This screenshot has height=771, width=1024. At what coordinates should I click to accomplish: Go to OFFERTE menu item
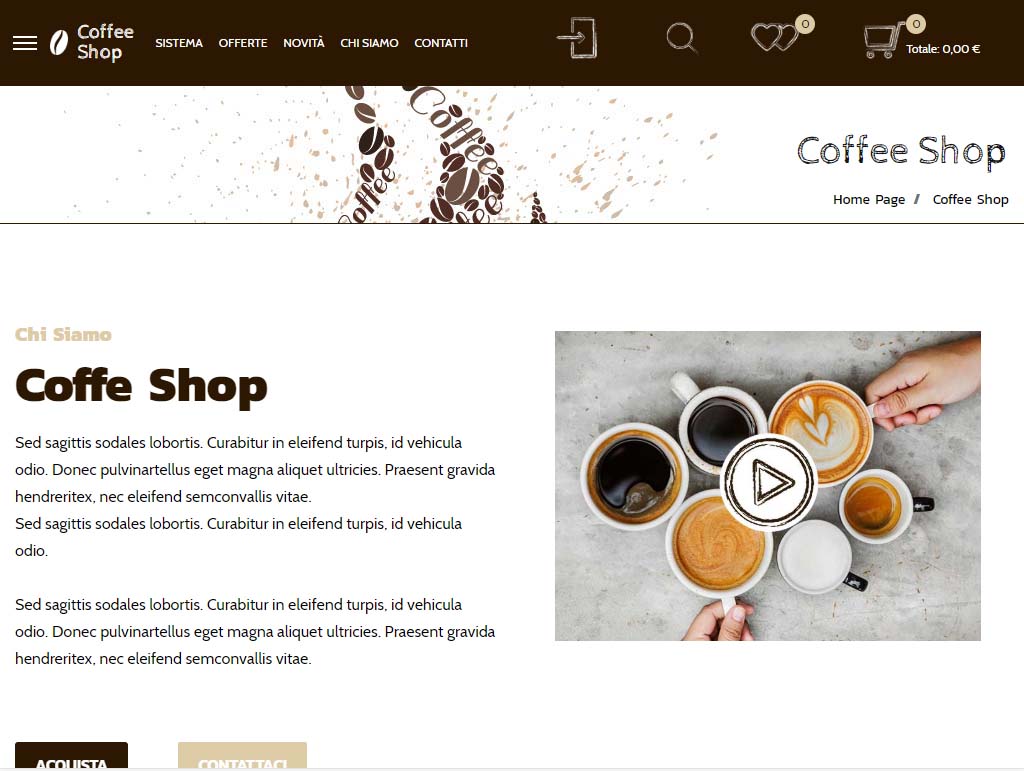[x=243, y=43]
